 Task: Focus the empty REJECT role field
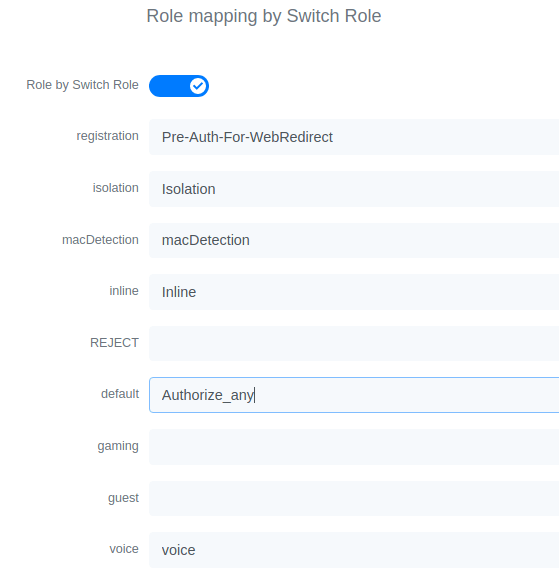click(x=354, y=344)
